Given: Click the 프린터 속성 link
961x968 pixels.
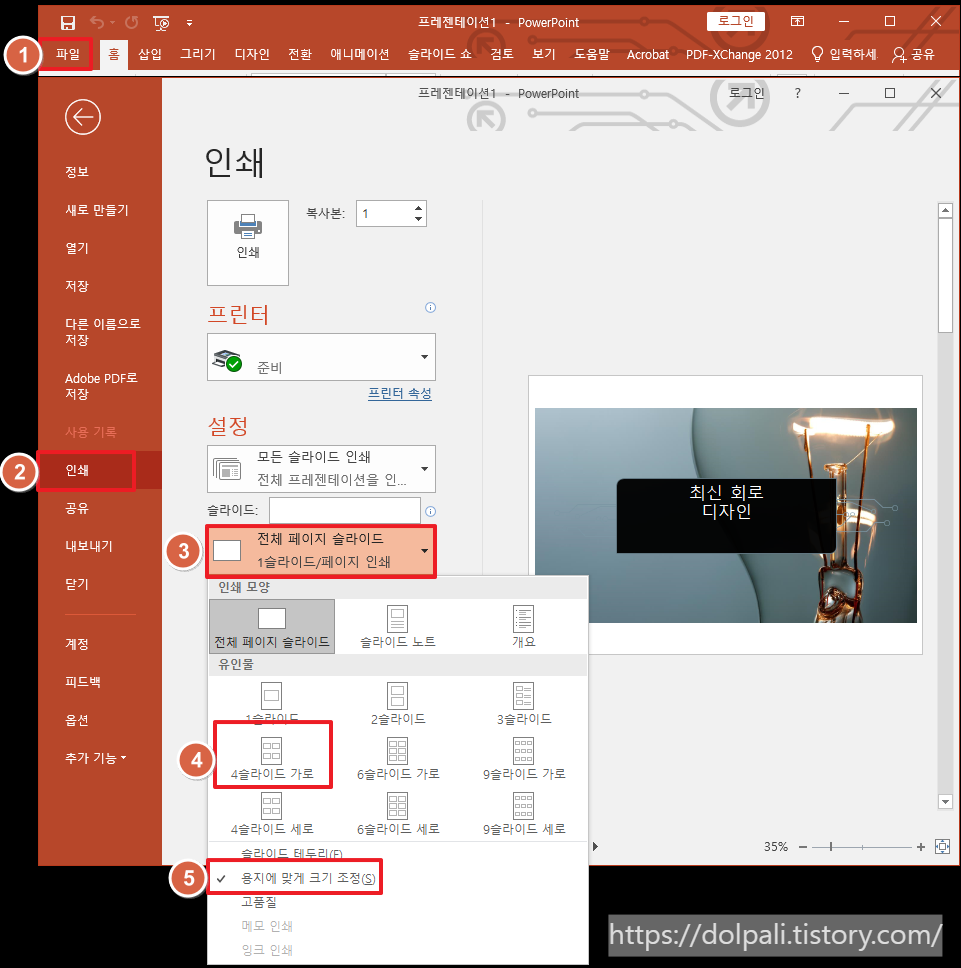Looking at the screenshot, I should click(401, 393).
